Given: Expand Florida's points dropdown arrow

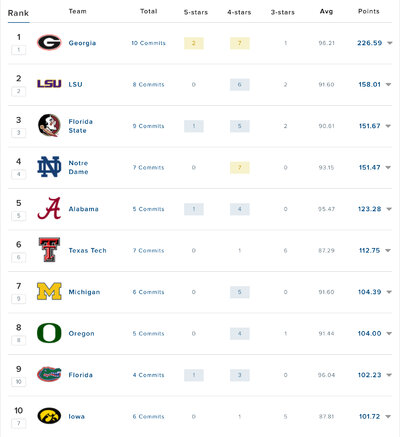Looking at the screenshot, I should coord(389,375).
